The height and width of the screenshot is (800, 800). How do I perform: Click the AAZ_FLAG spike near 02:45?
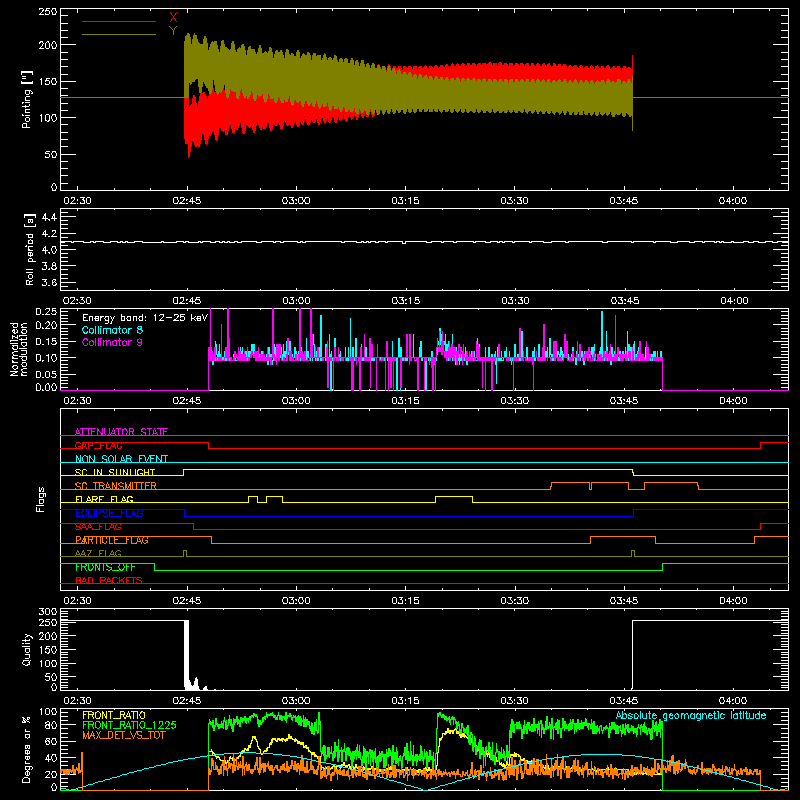185,553
